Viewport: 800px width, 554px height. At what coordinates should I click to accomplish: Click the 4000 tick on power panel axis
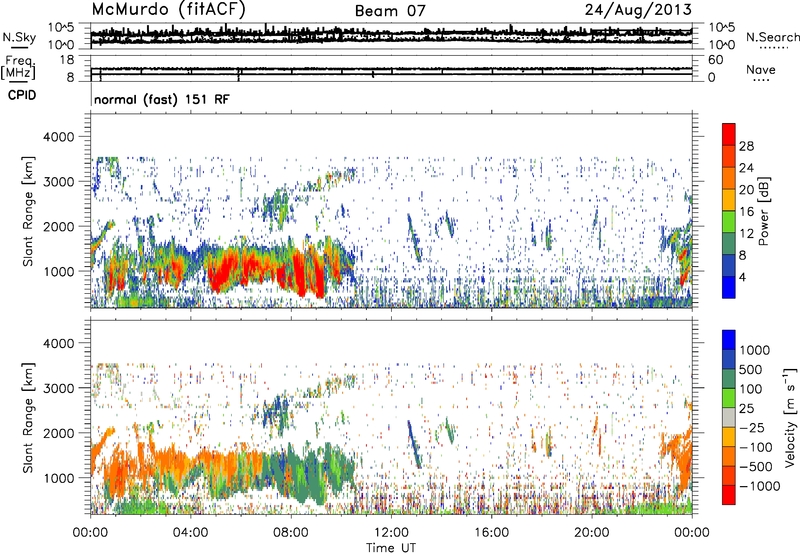pos(58,137)
